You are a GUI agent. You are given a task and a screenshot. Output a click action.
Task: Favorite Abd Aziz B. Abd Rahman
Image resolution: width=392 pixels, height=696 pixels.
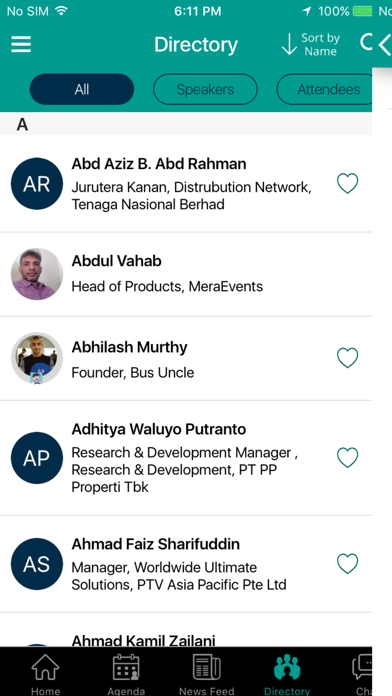pos(347,183)
